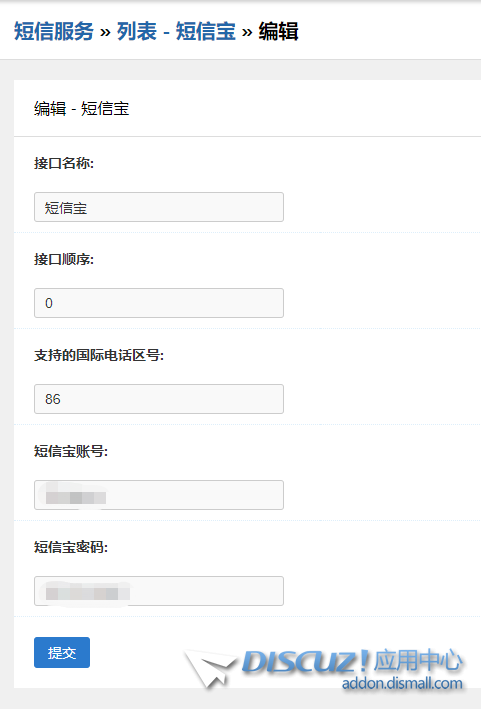
Task: Go back to 列表 - 短信宝 breadcrumb
Action: 176,32
